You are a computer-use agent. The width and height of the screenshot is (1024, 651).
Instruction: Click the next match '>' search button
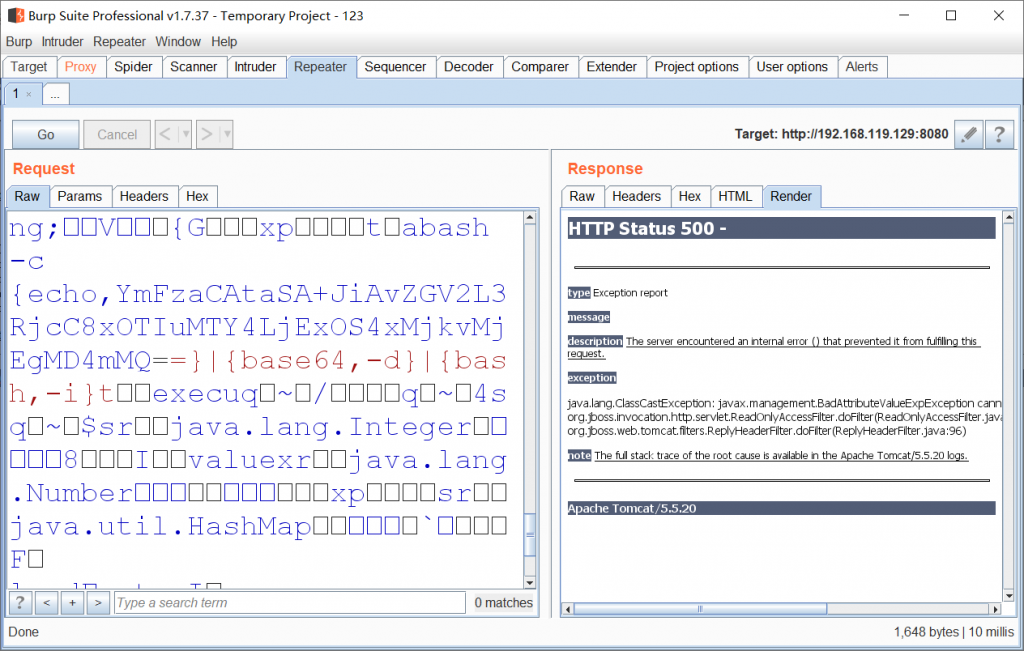(98, 603)
